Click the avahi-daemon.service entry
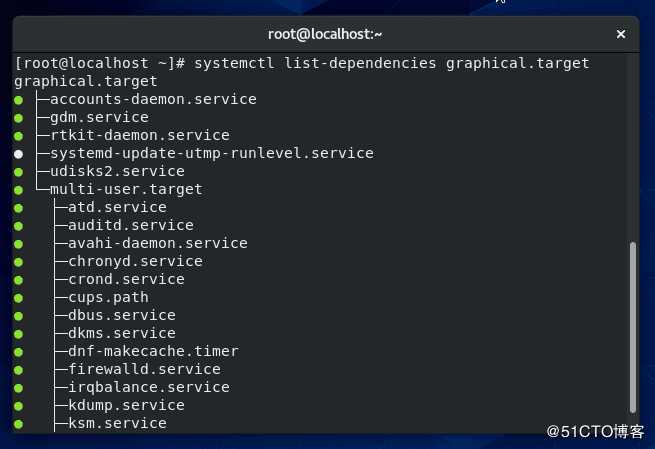Image resolution: width=655 pixels, height=449 pixels. tap(157, 243)
